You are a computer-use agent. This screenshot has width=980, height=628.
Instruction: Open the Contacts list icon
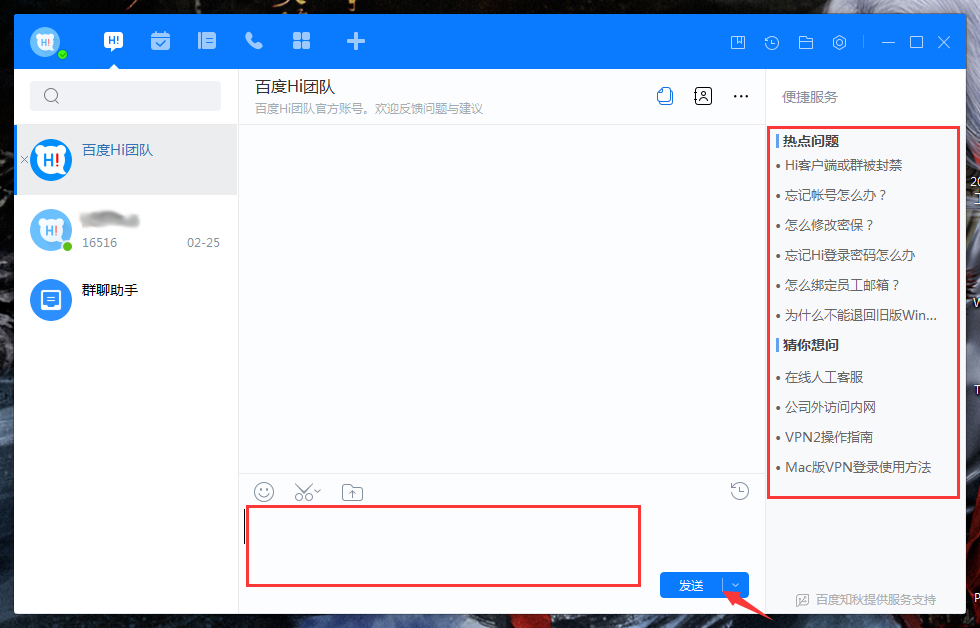(x=206, y=41)
